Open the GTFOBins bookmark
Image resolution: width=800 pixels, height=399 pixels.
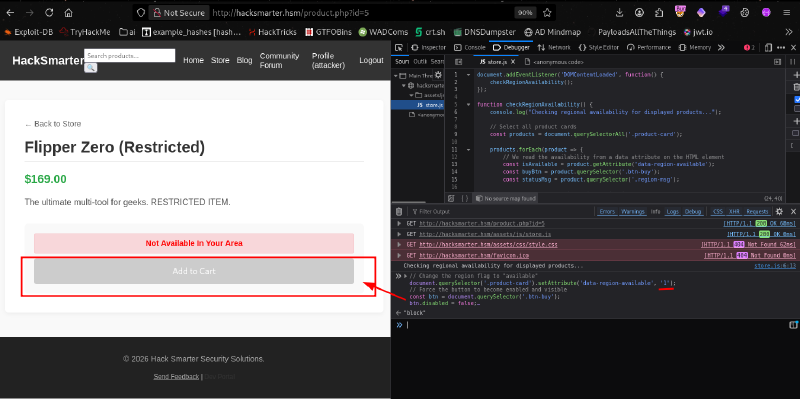click(328, 32)
